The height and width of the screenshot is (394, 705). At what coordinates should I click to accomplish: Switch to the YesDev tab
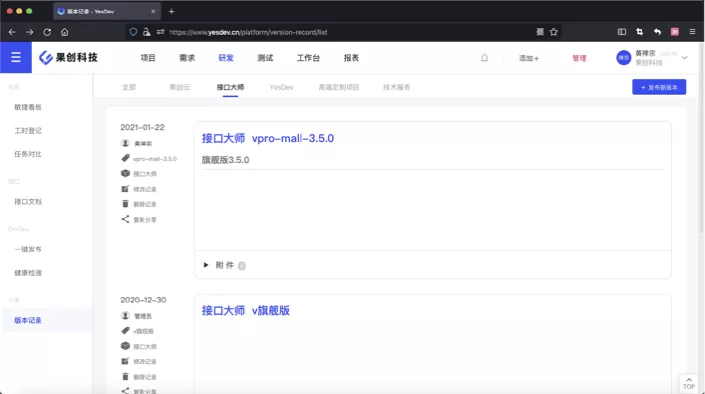pyautogui.click(x=281, y=87)
